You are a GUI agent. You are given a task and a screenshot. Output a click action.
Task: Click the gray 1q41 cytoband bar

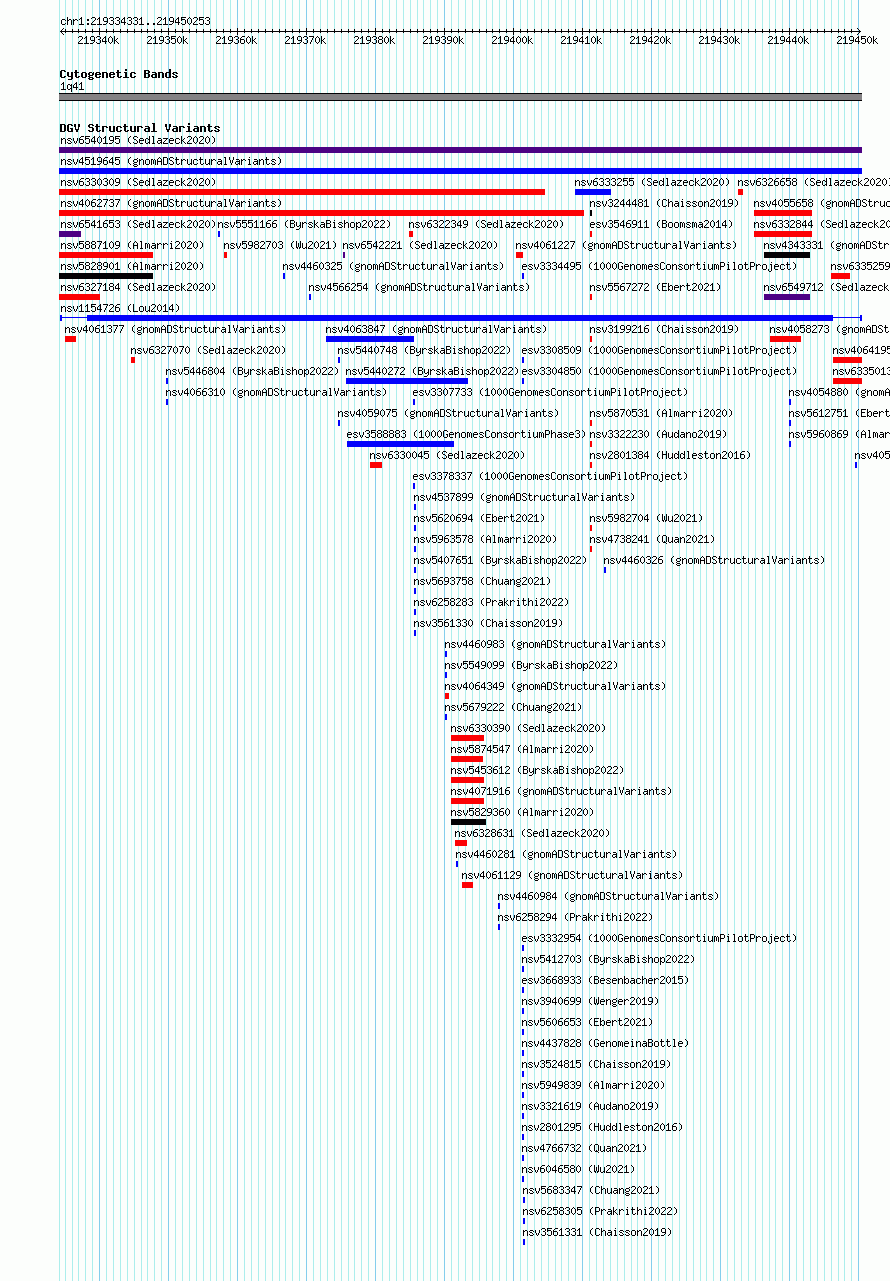[x=460, y=97]
